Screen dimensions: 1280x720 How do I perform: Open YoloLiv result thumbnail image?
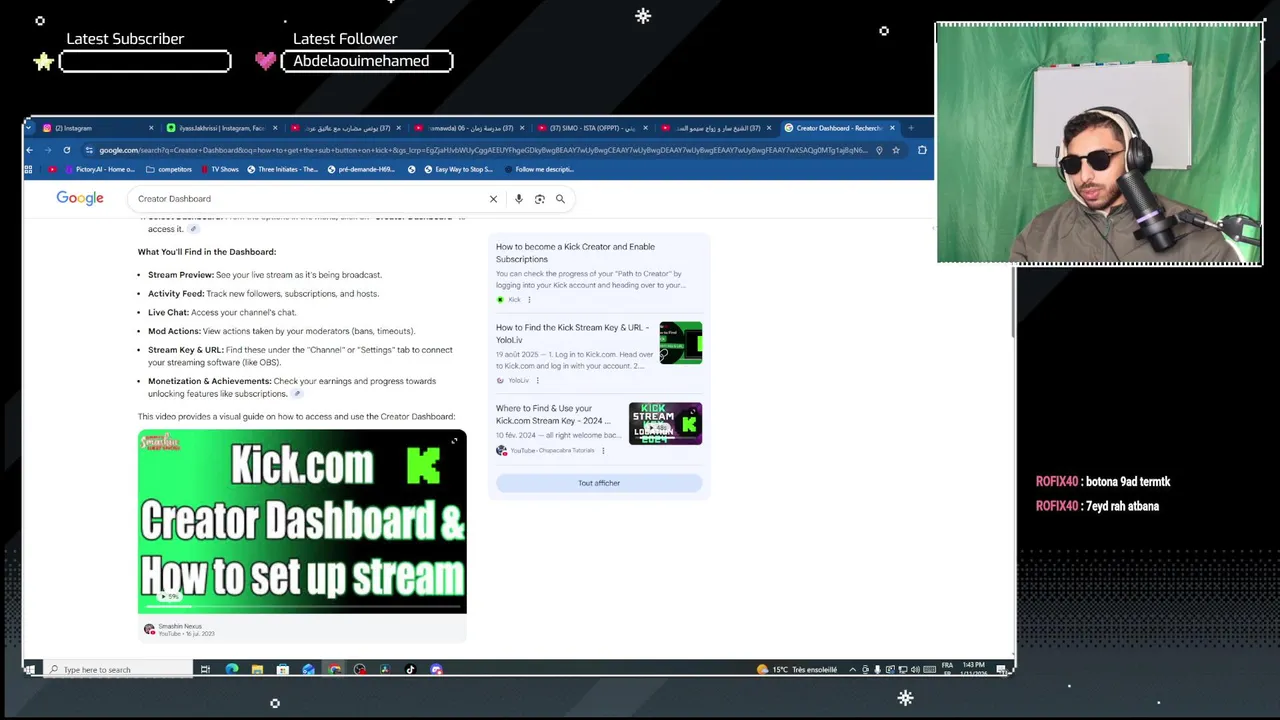(681, 343)
